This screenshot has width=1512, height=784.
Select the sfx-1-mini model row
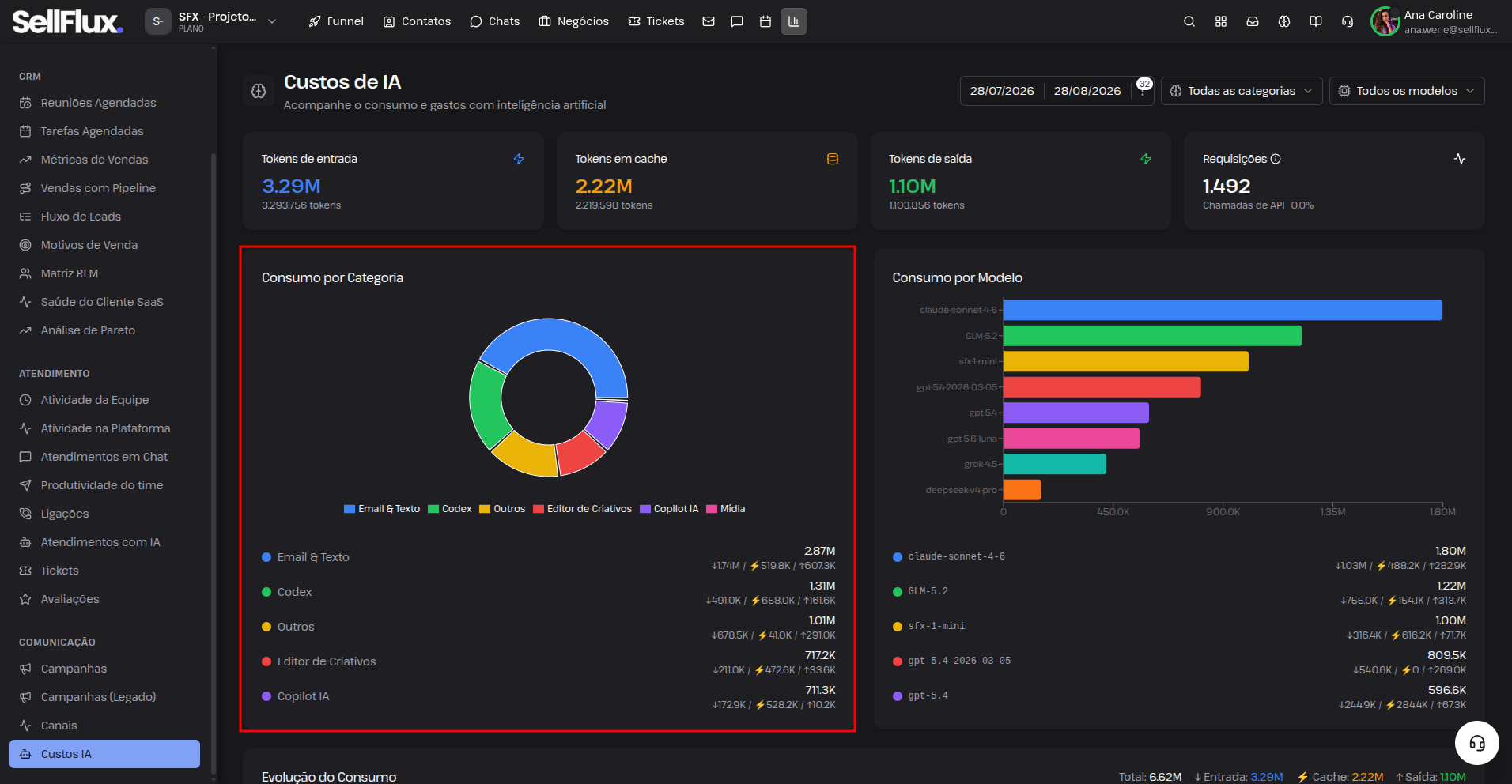point(1179,627)
